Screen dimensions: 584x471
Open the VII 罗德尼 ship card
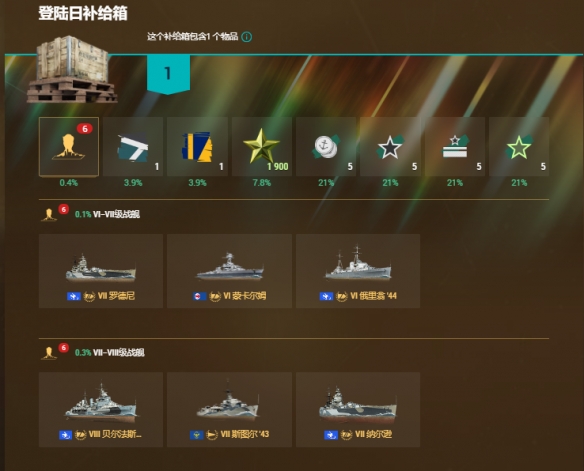point(101,271)
